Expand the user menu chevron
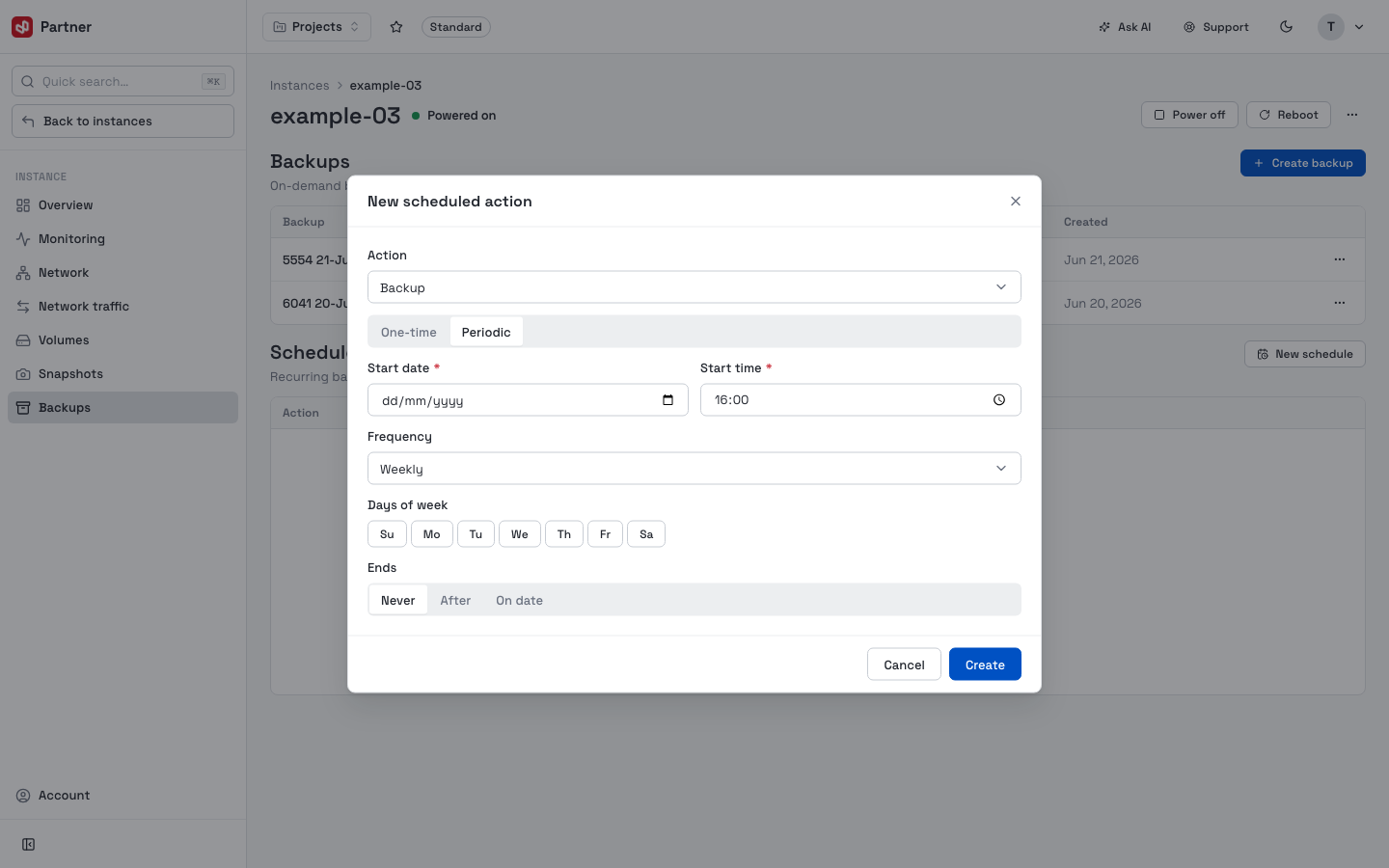The width and height of the screenshot is (1389, 868). pyautogui.click(x=1359, y=27)
